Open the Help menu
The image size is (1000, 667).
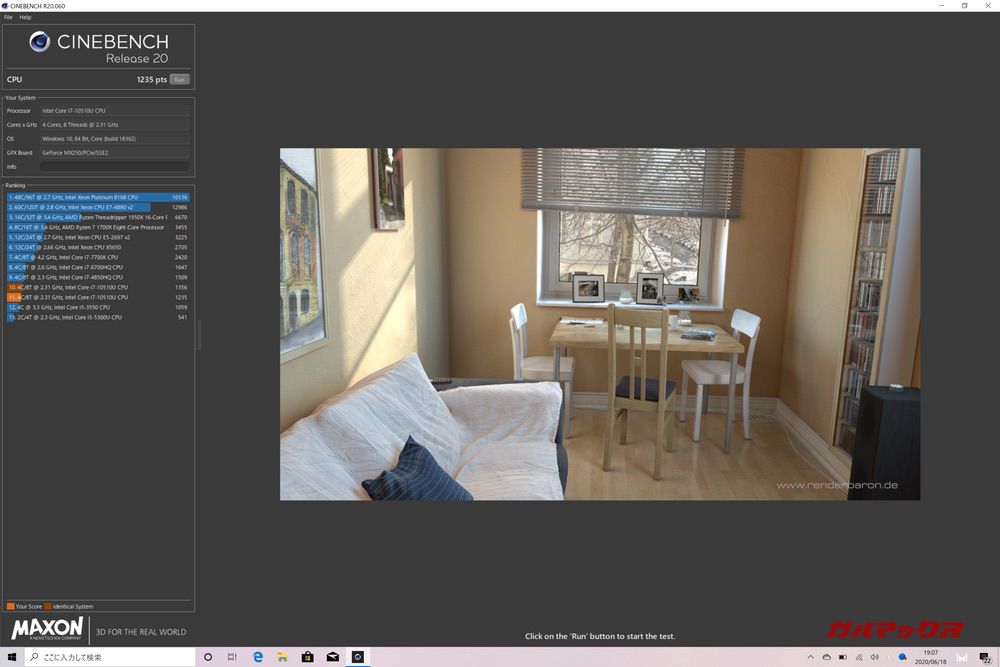tap(25, 17)
